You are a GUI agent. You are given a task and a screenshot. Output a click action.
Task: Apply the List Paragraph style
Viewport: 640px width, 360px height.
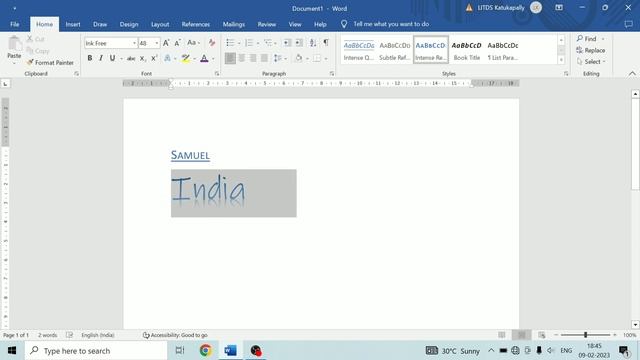coord(503,50)
